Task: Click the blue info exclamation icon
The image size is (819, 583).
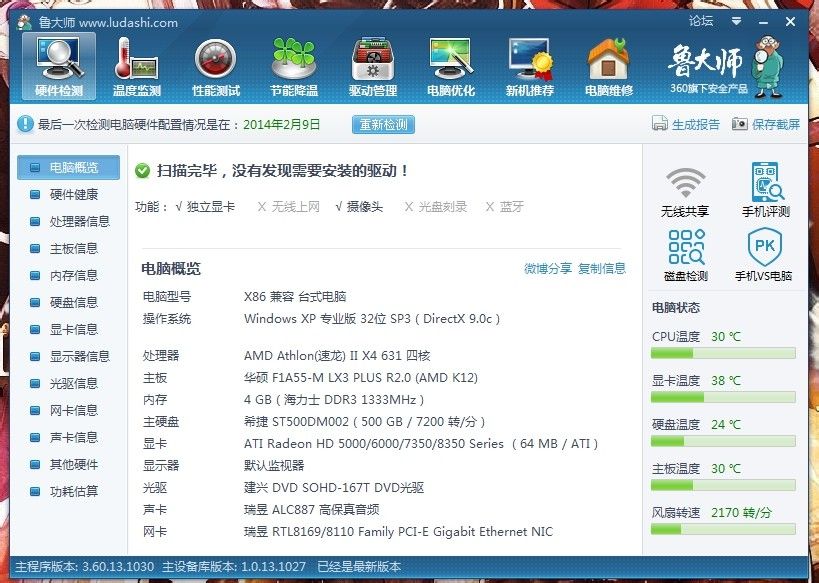Action: point(25,124)
